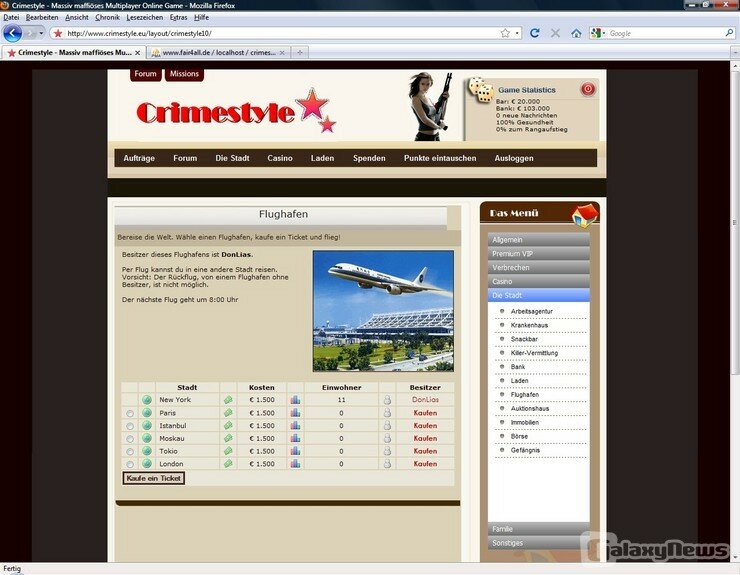This screenshot has width=740, height=575.
Task: Close the Crimestyle browser tab
Action: tap(137, 53)
